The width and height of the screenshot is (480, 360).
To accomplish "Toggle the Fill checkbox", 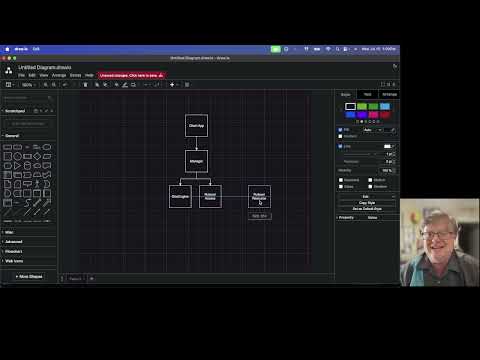I will point(340,130).
